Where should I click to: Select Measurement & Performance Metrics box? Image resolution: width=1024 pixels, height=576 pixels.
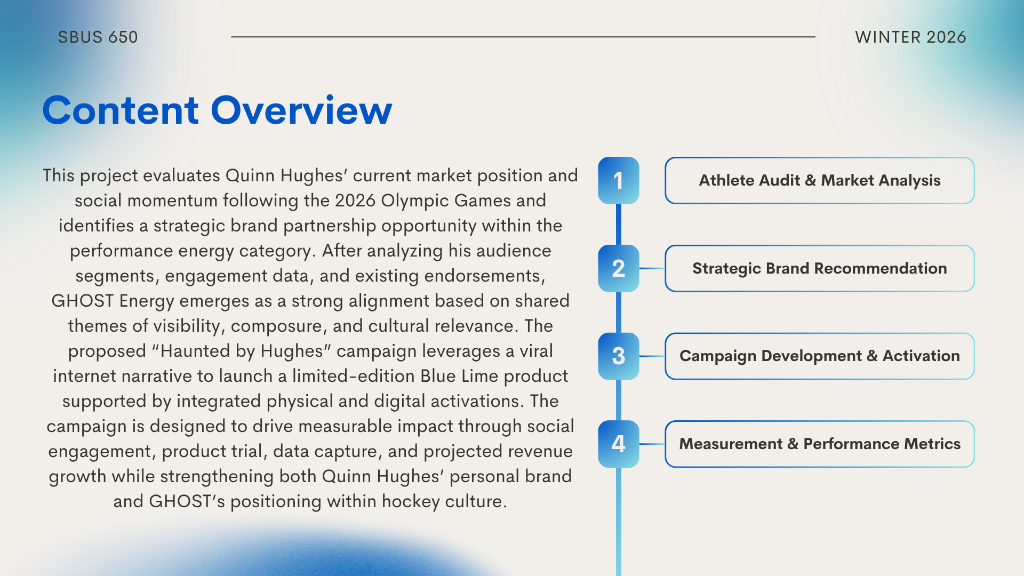point(820,444)
